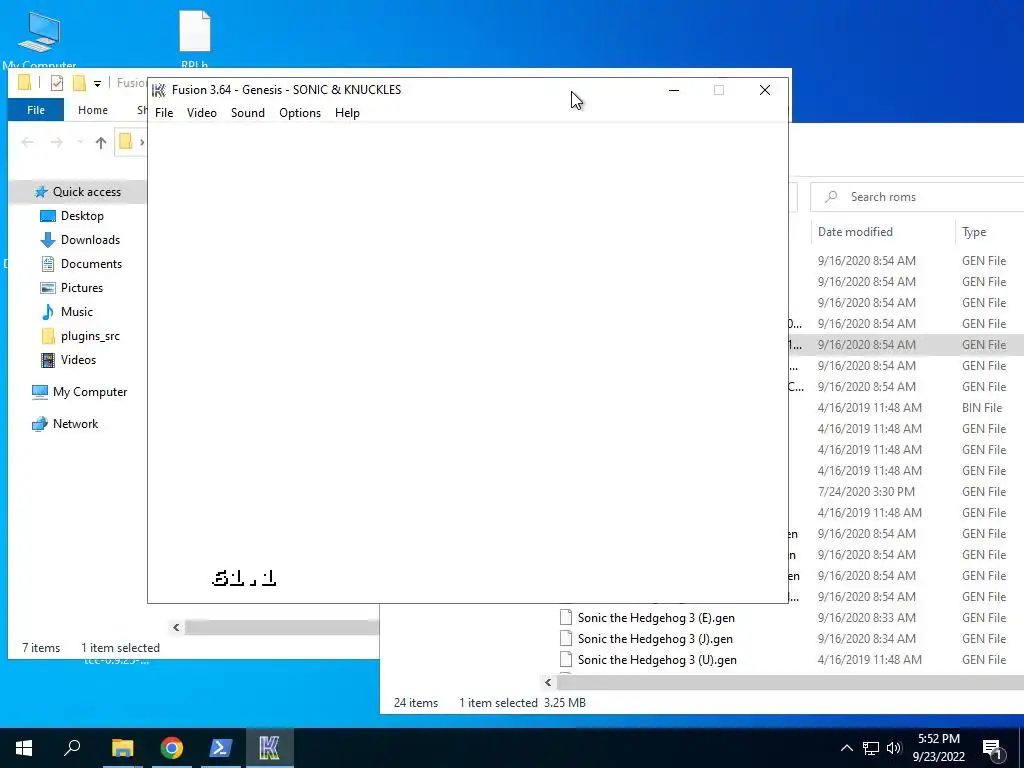Open the Help menu in Fusion

click(x=347, y=113)
